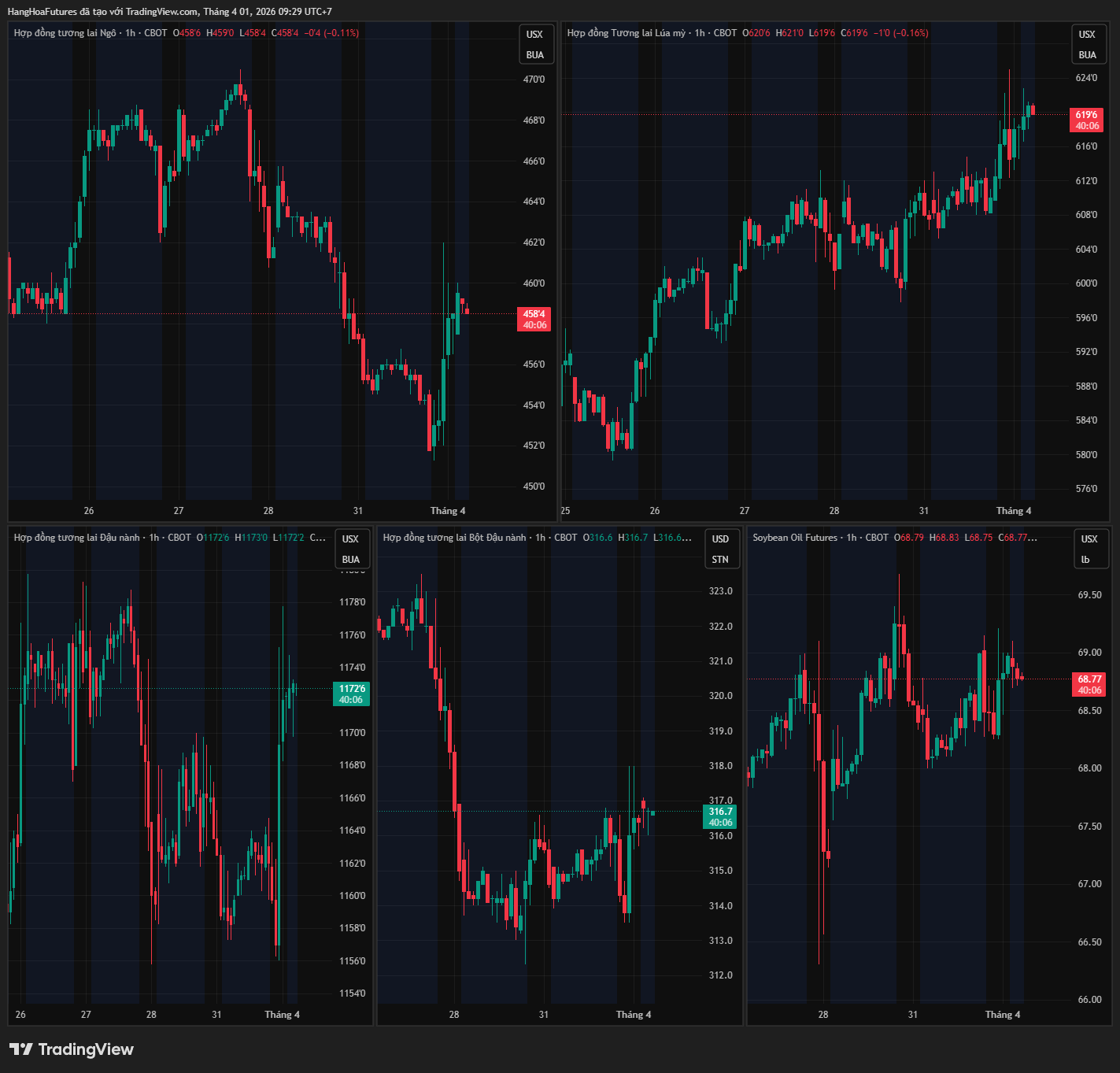Click the low value L68.75 on the Soybean Oil chart

click(x=979, y=538)
